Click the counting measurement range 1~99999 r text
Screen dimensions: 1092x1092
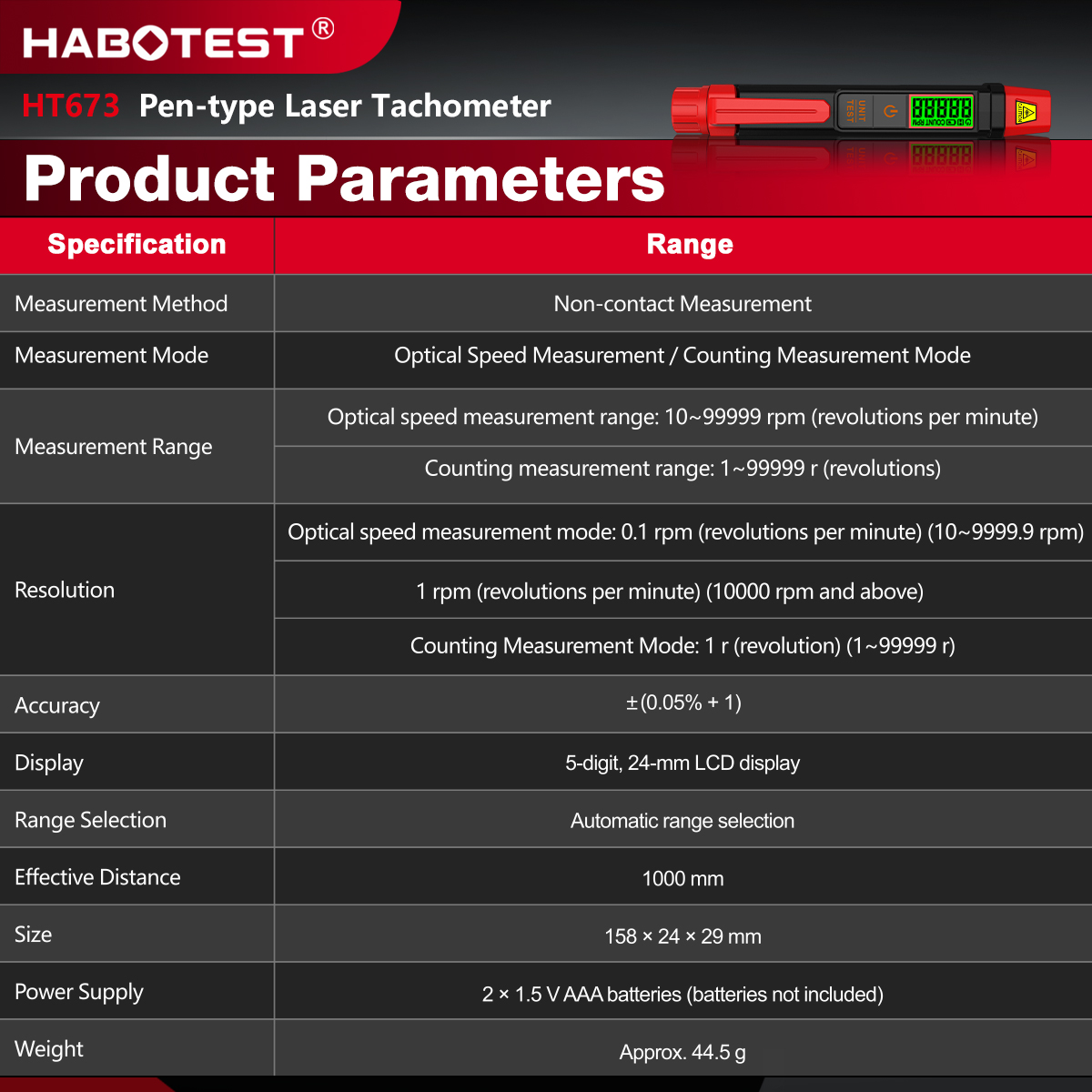pos(682,469)
